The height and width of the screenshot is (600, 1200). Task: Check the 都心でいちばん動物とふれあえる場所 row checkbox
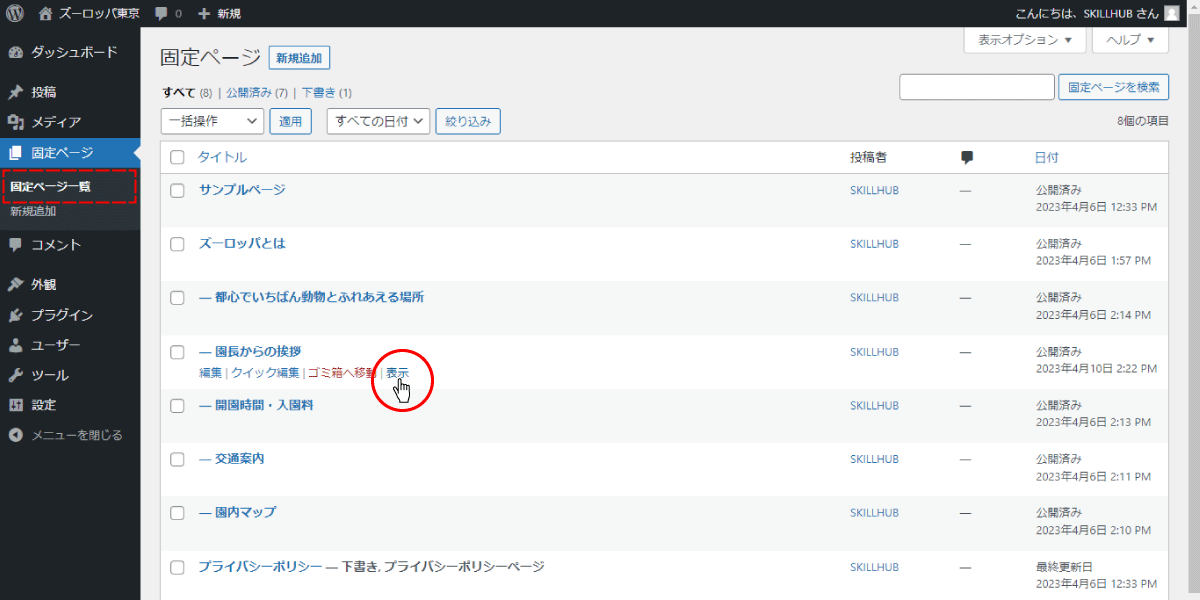click(x=177, y=298)
